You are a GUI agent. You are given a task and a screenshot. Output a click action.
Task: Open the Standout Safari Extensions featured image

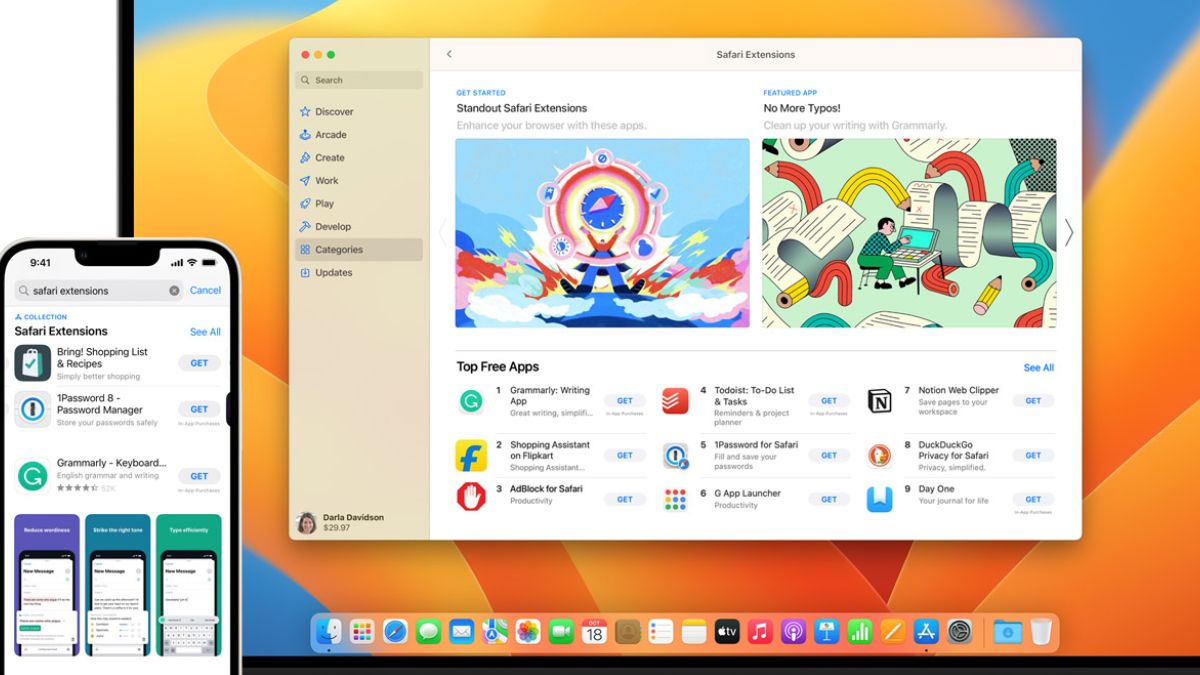click(x=602, y=233)
